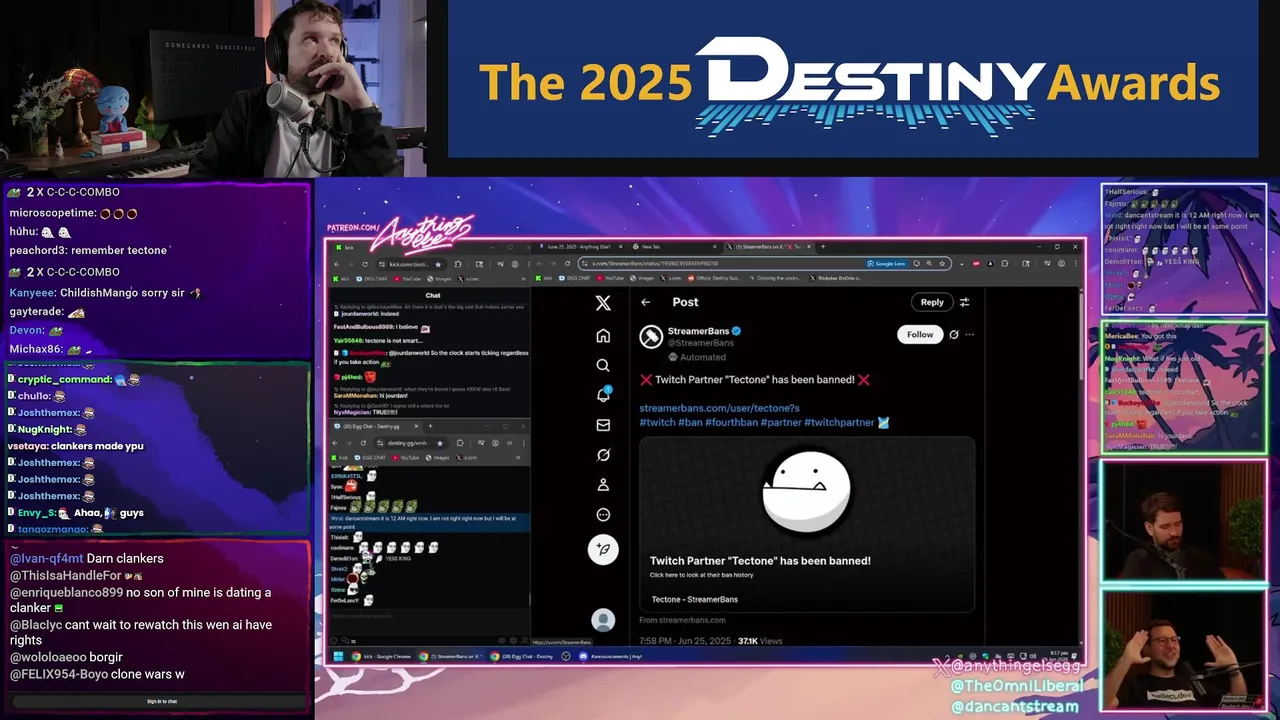The image size is (1280, 720).
Task: Click 'Sign in to chat' button
Action: pyautogui.click(x=162, y=701)
